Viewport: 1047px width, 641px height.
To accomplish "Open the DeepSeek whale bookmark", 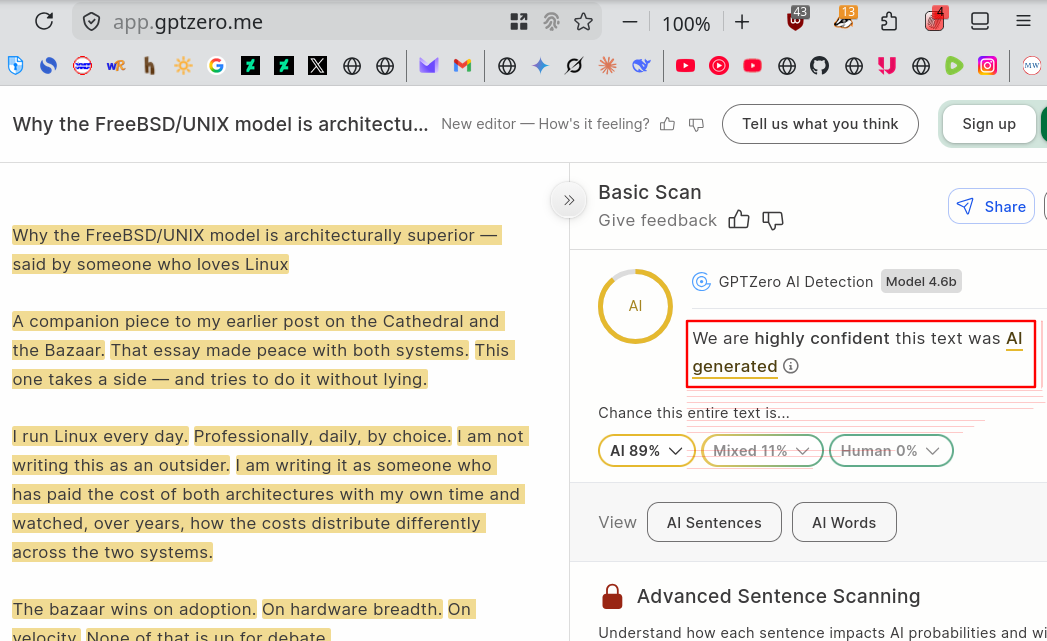I will coord(641,65).
